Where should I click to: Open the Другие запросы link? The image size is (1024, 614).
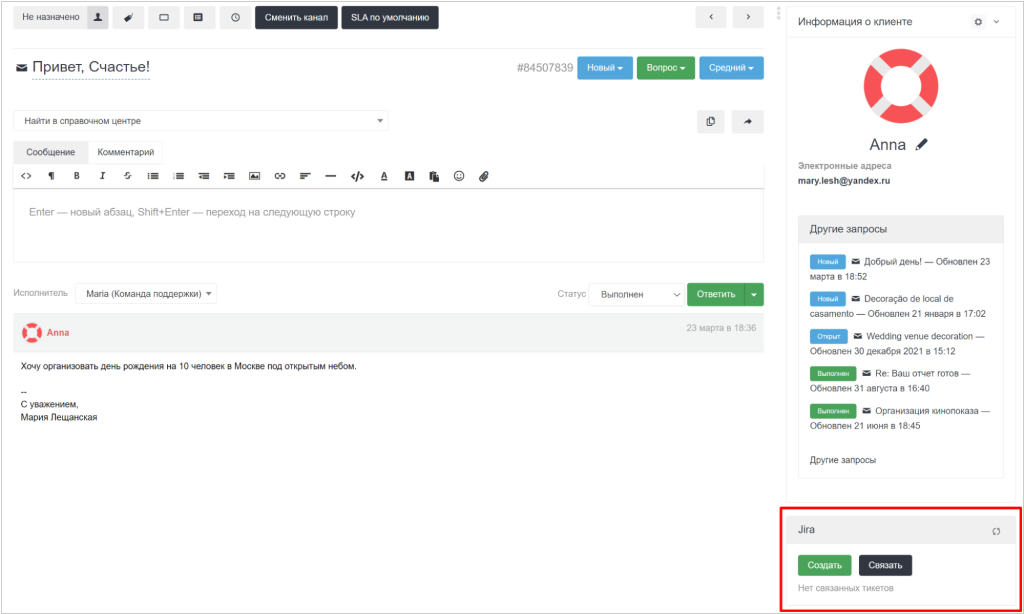842,460
